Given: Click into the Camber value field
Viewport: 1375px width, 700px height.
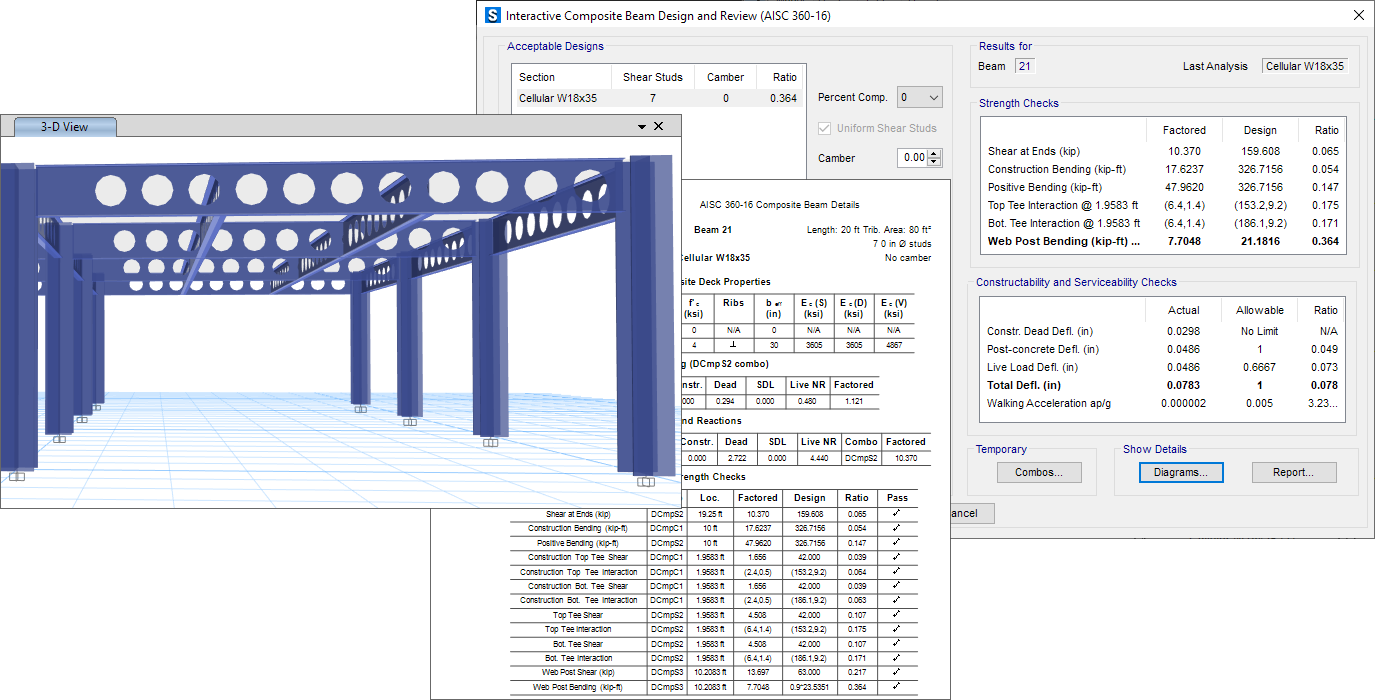Looking at the screenshot, I should click(x=912, y=158).
